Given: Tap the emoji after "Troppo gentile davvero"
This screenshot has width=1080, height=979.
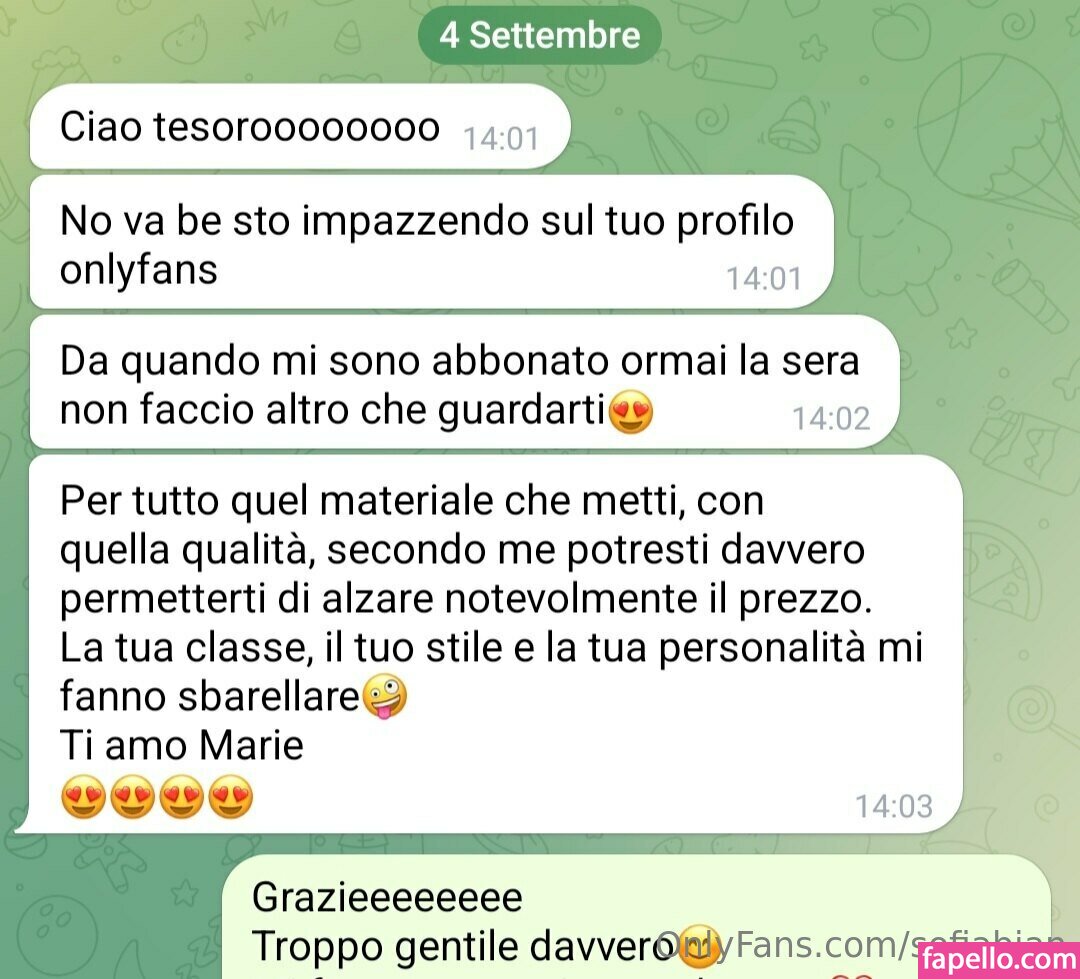Looking at the screenshot, I should click(699, 946).
